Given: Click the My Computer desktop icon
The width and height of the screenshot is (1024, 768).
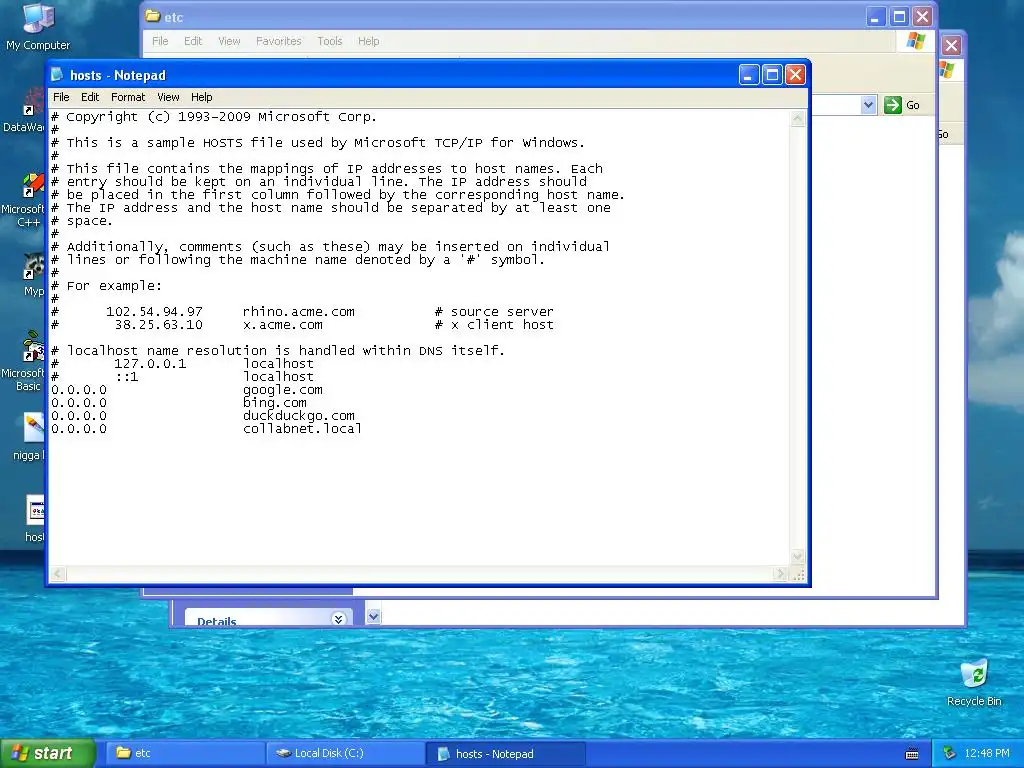Looking at the screenshot, I should 37,18.
